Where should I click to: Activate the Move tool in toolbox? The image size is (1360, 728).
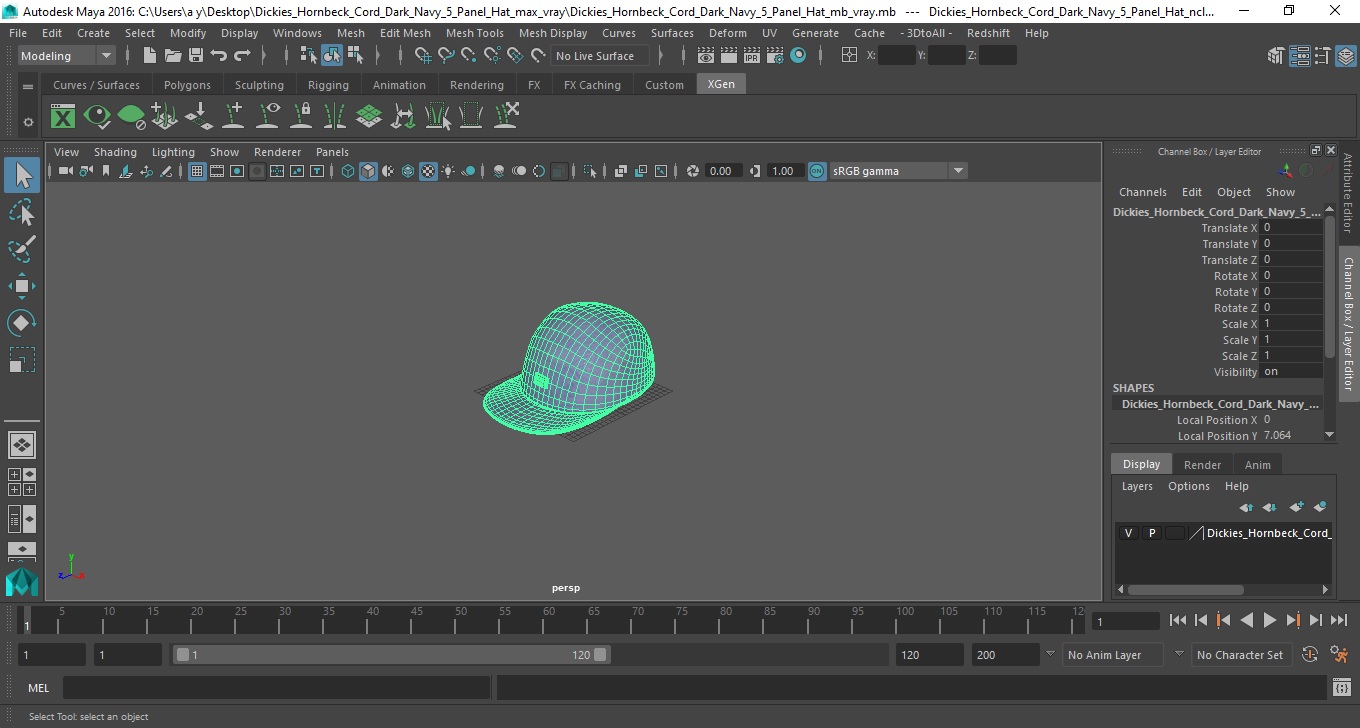click(x=22, y=286)
